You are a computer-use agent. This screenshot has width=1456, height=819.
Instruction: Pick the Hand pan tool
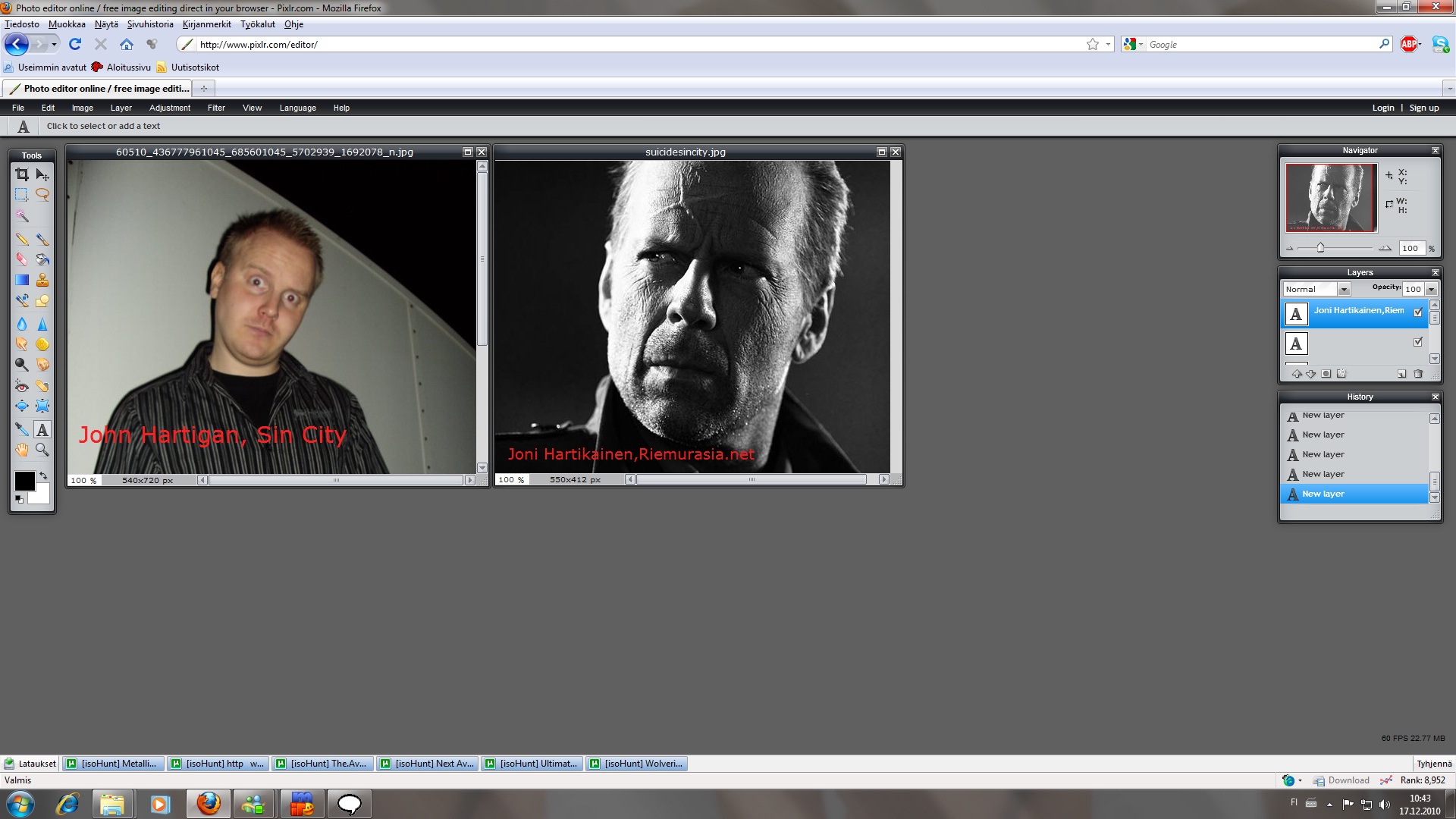pyautogui.click(x=22, y=450)
